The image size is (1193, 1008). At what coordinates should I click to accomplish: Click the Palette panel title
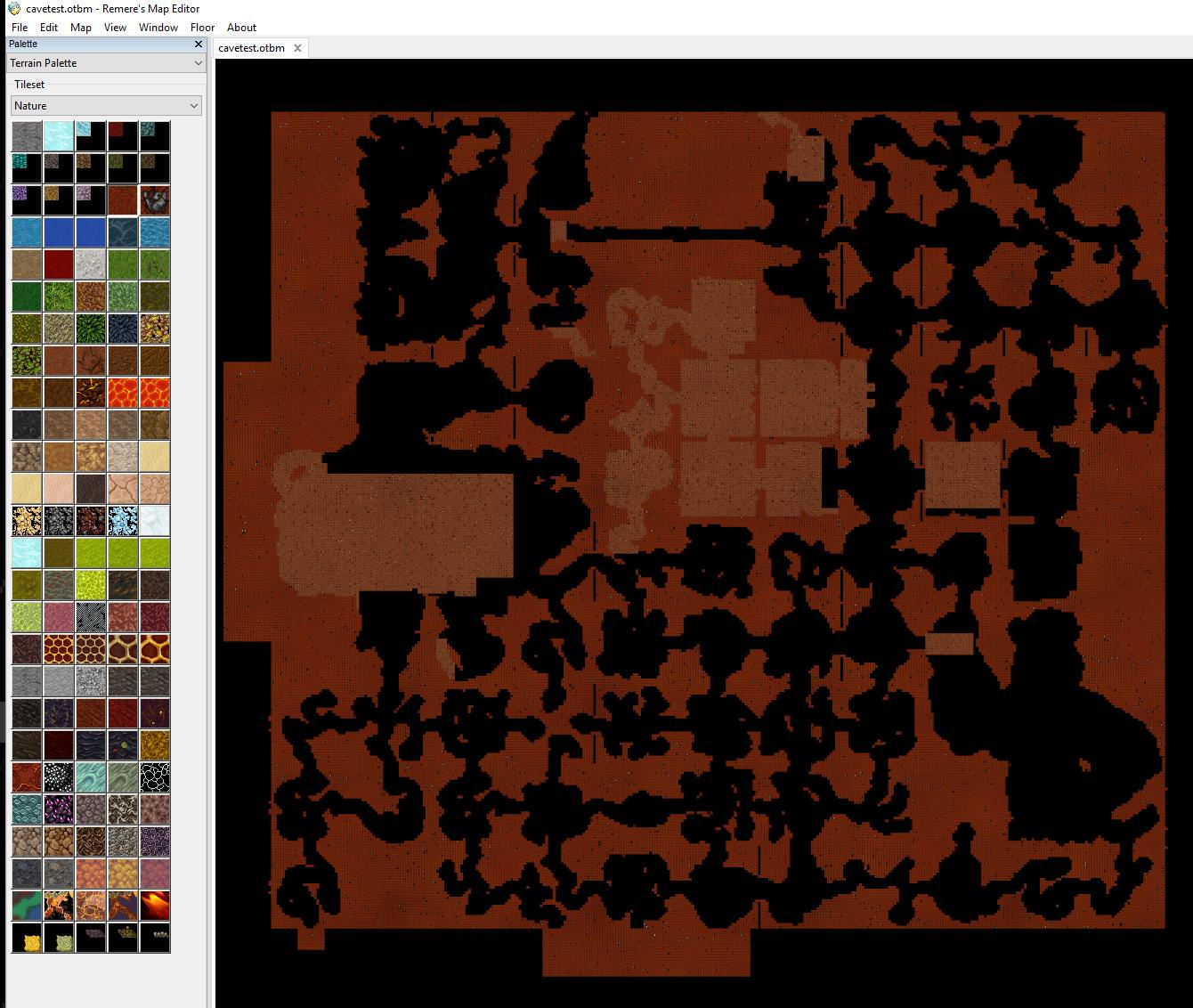[23, 44]
